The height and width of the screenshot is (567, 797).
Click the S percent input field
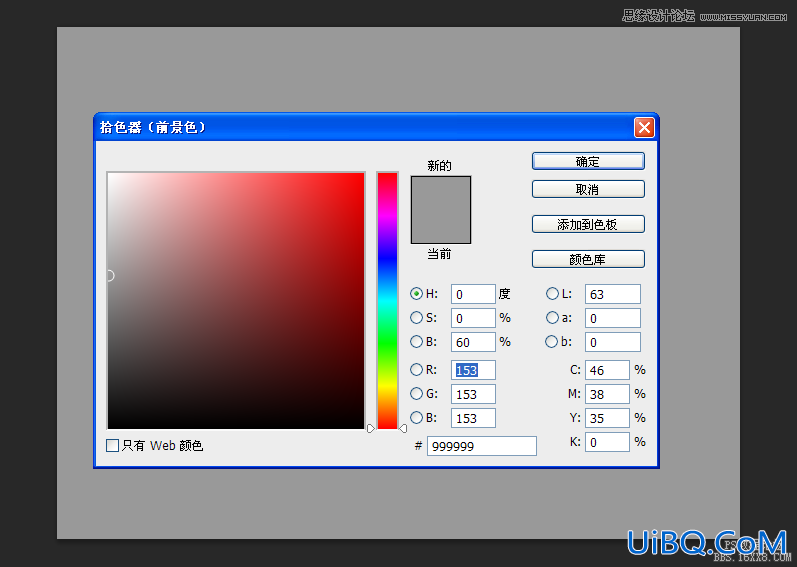[x=473, y=318]
